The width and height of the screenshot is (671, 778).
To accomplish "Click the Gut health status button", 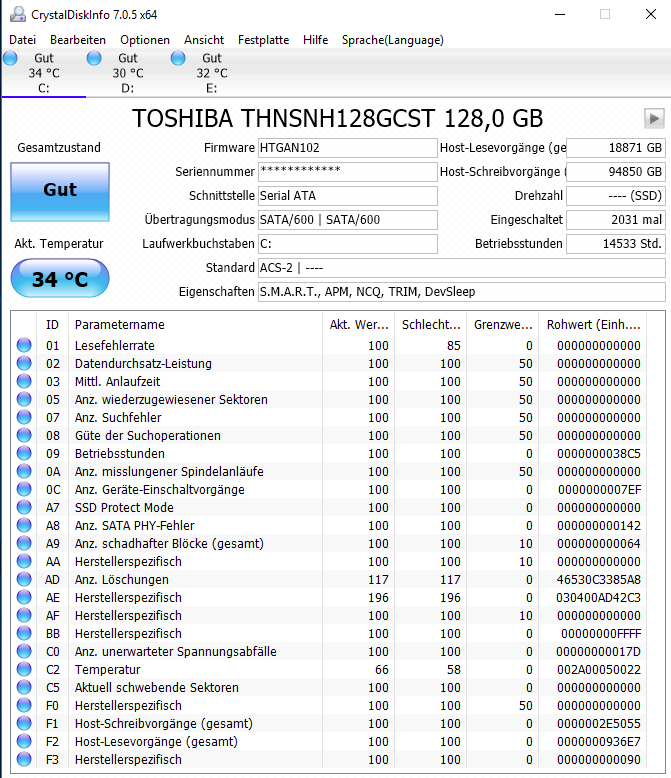I will point(60,192).
